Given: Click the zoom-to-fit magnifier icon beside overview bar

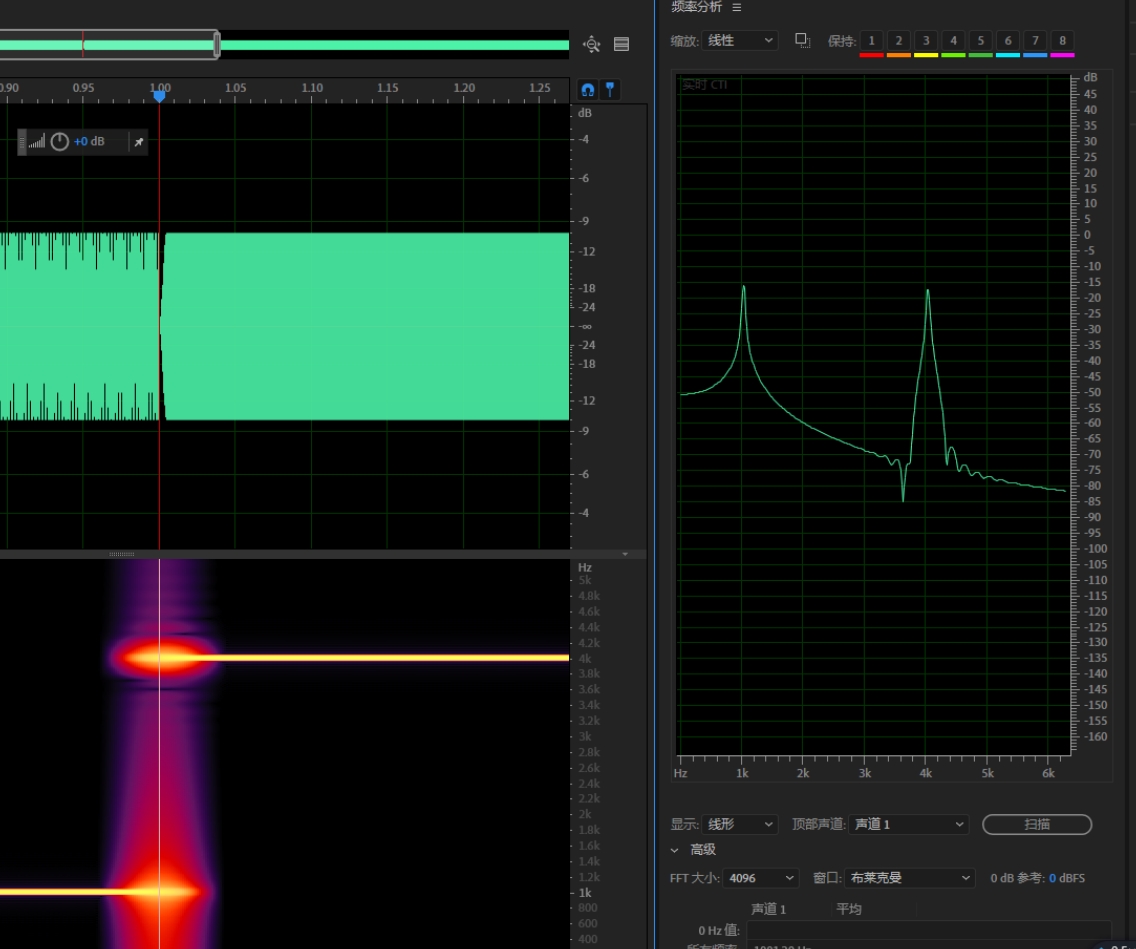Looking at the screenshot, I should coord(591,44).
